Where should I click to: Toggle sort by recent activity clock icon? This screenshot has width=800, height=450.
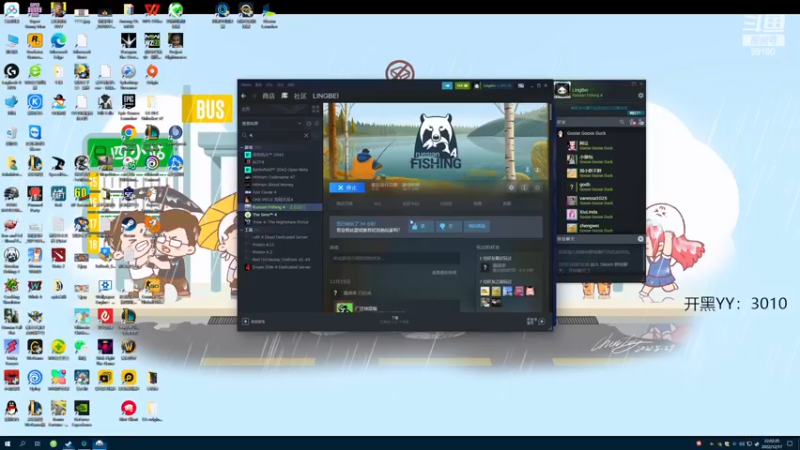pos(309,123)
